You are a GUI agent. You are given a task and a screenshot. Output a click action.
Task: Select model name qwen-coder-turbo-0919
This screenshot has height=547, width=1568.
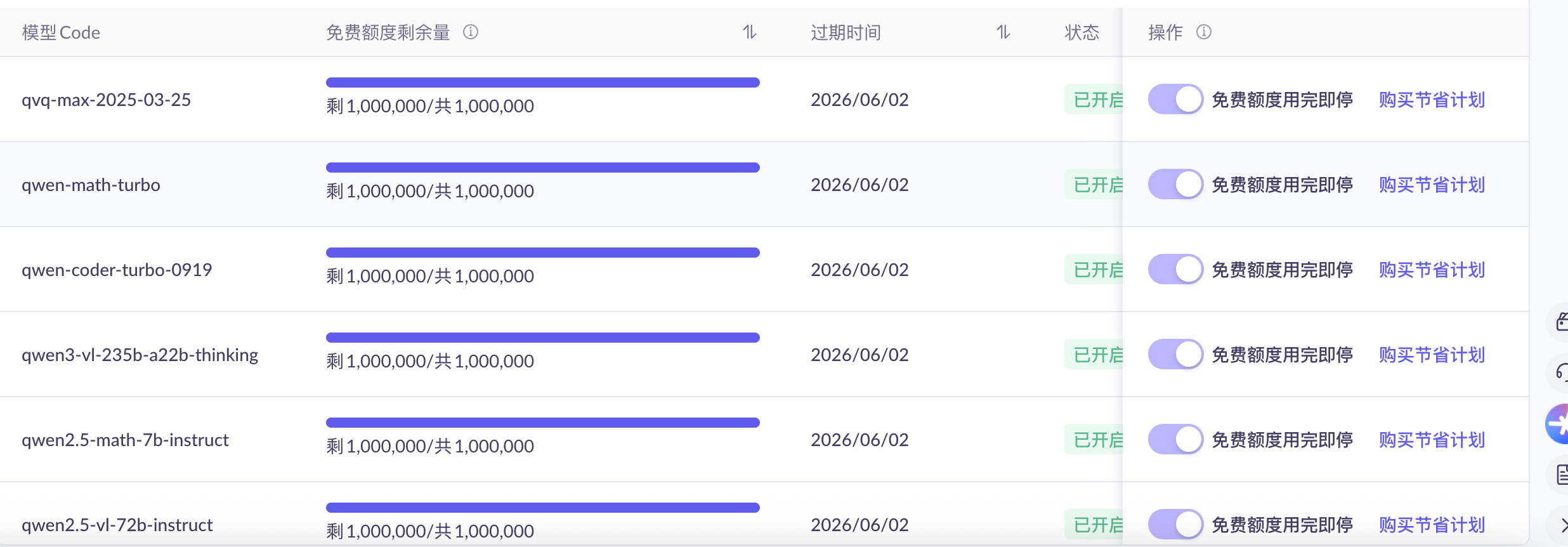117,270
